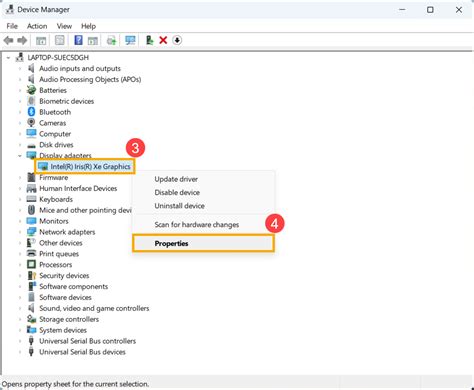Select the Security devices label
Screen dimensions: 474x390
click(x=64, y=275)
